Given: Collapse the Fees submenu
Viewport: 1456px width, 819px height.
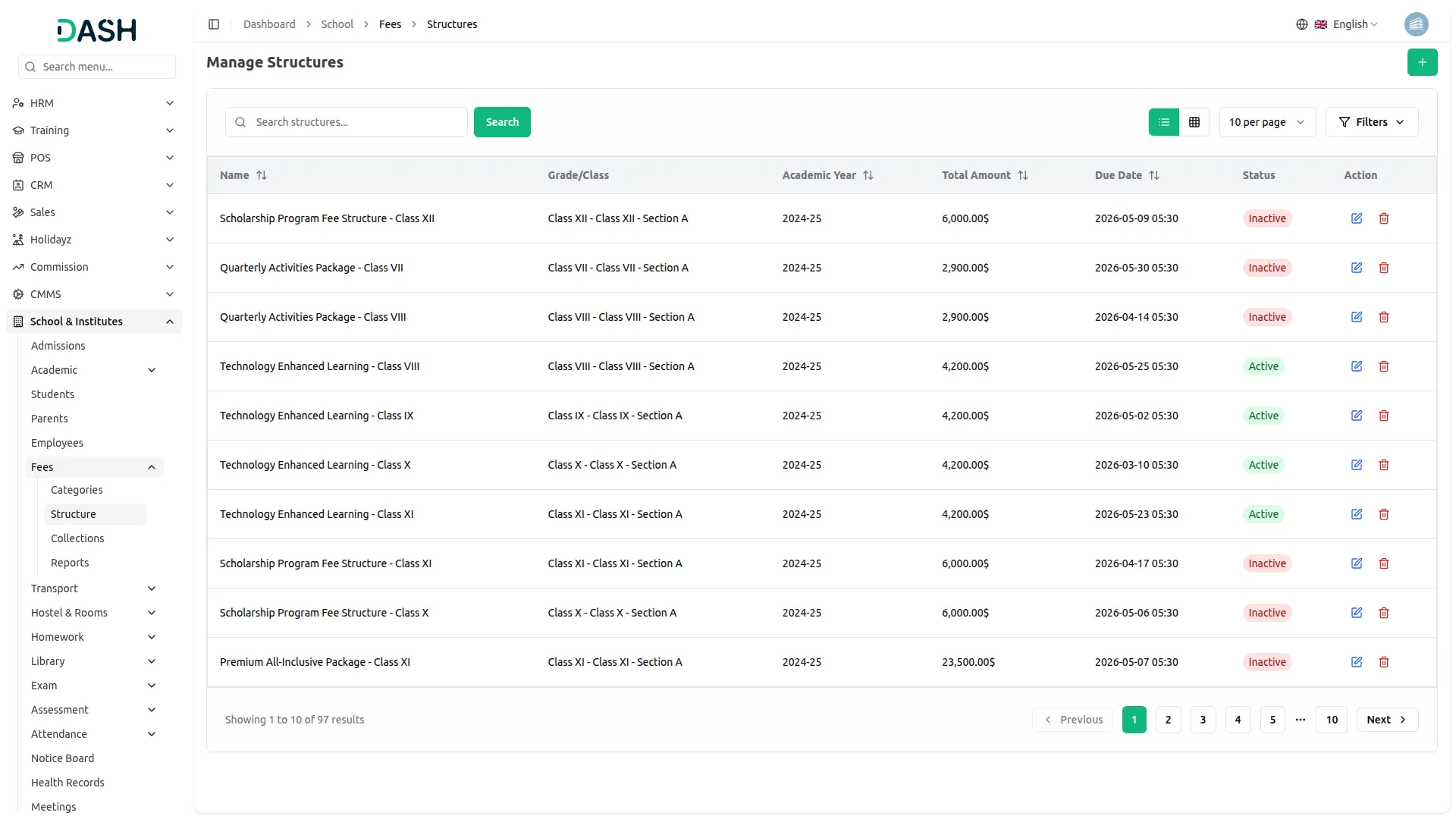Looking at the screenshot, I should (x=94, y=467).
